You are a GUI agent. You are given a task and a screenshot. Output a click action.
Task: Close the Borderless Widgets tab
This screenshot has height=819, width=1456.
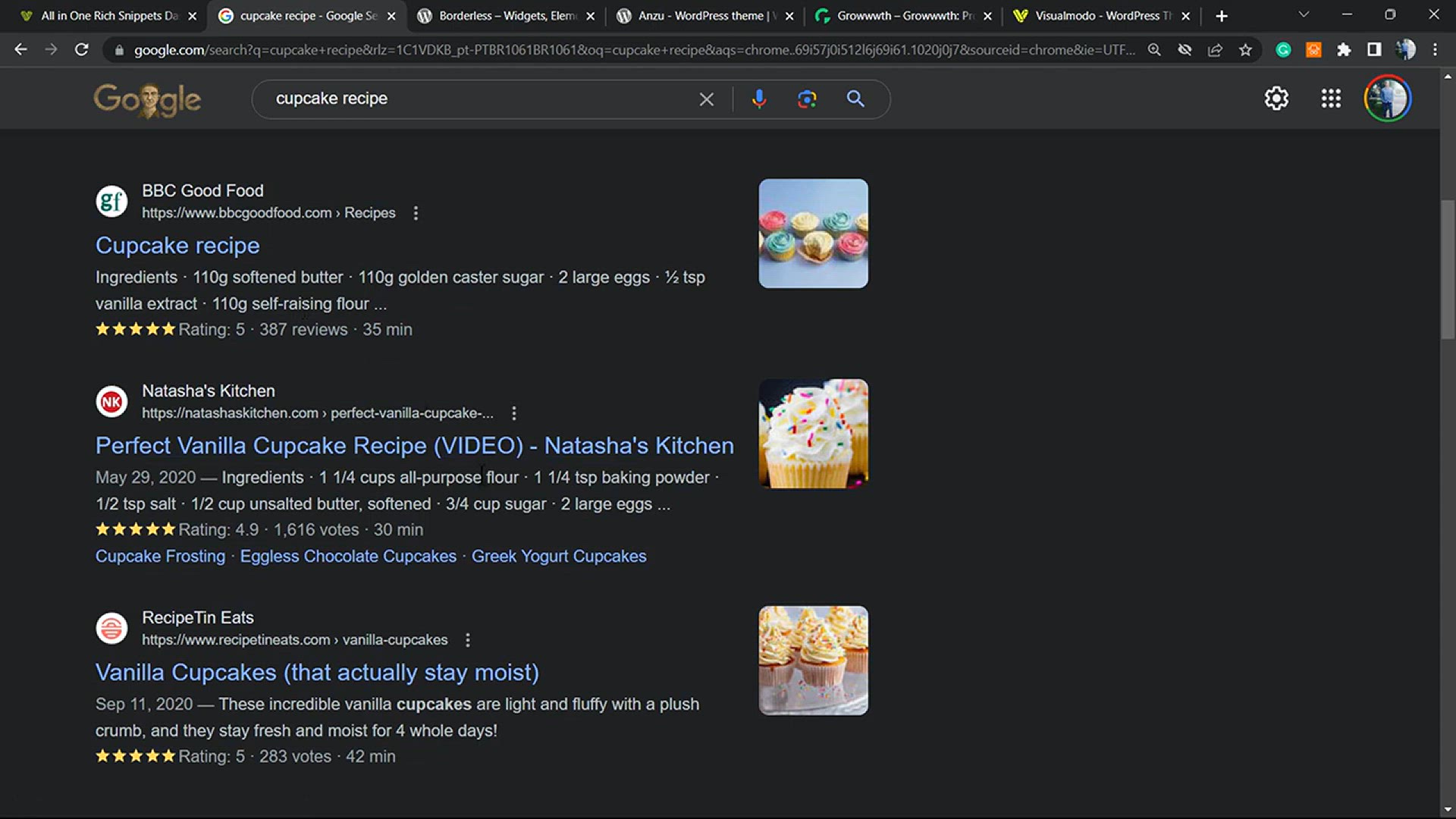tap(590, 16)
